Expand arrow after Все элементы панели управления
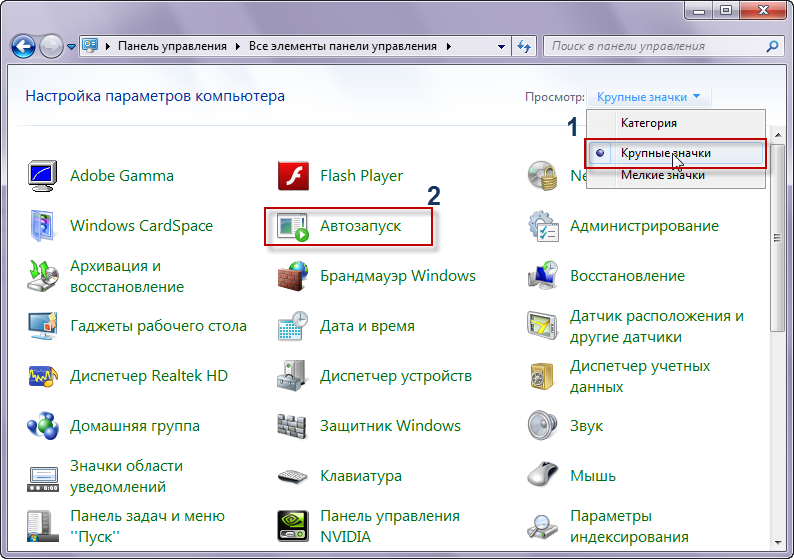 (x=449, y=47)
